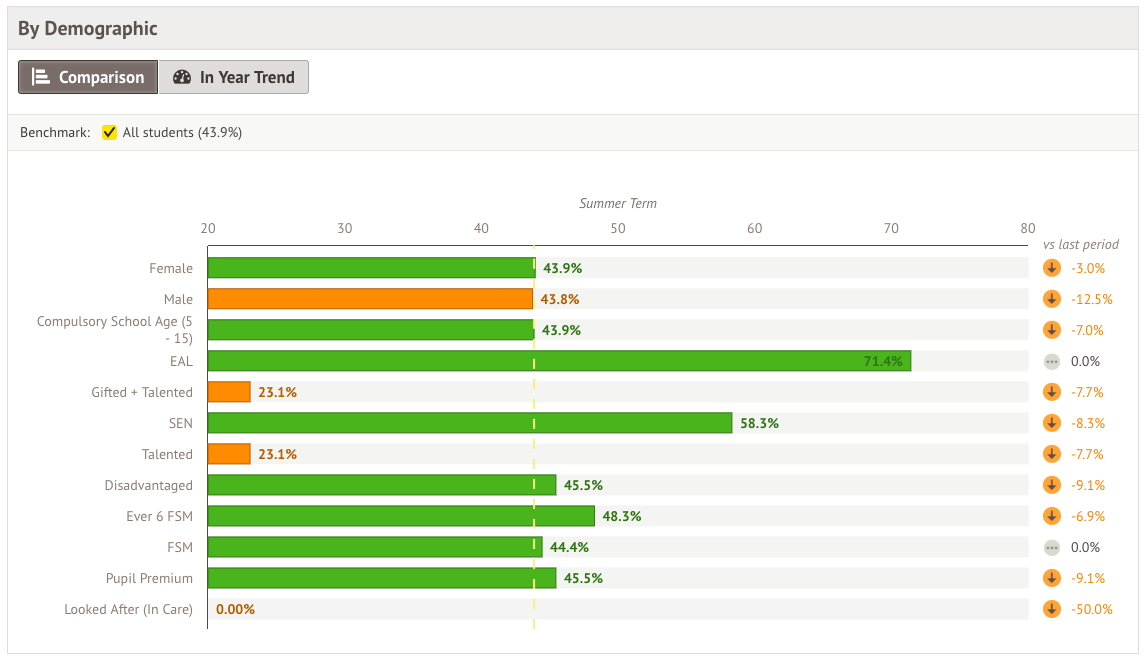
Task: Click the Ever 6 FSM 48.3% bar
Action: (x=401, y=516)
